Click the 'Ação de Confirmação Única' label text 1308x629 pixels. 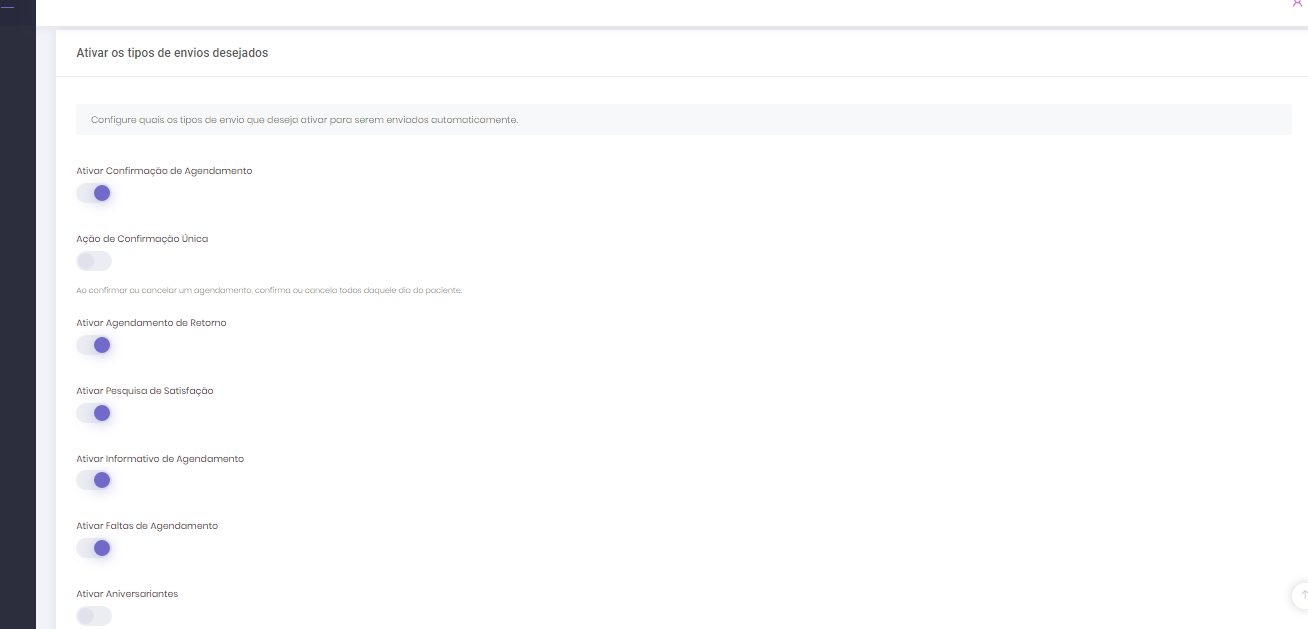tap(142, 239)
